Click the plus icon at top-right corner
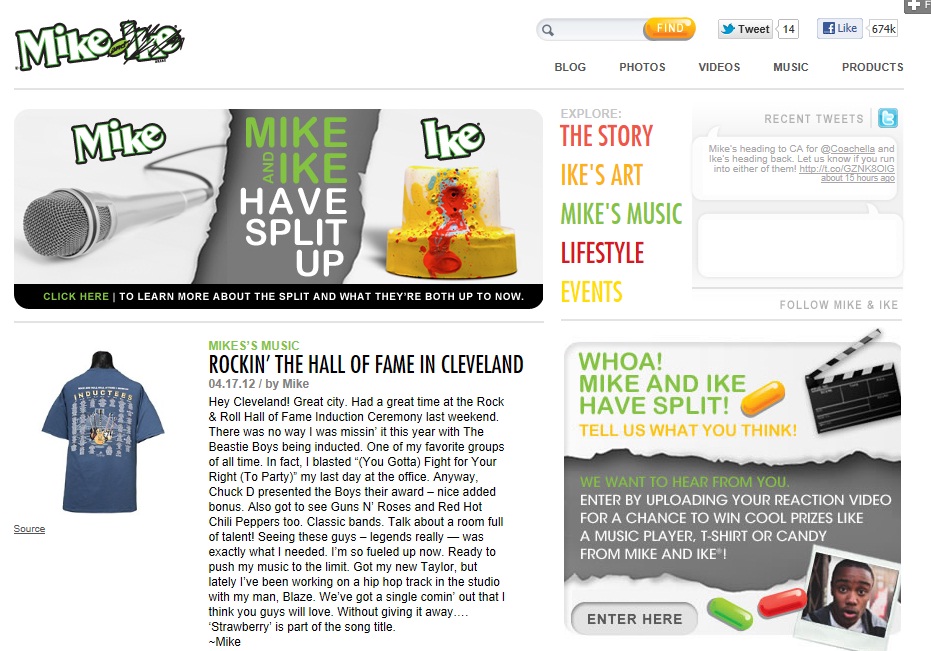 (914, 5)
